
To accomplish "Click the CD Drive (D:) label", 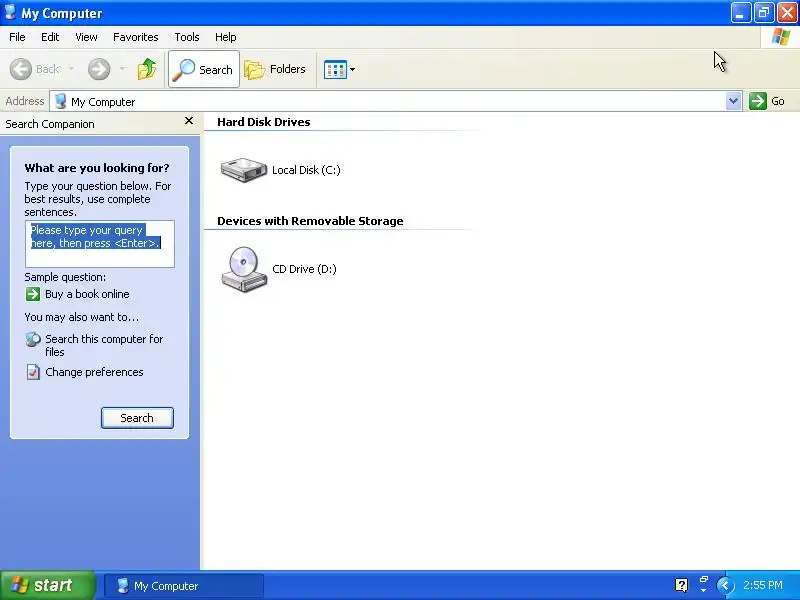I will click(305, 269).
